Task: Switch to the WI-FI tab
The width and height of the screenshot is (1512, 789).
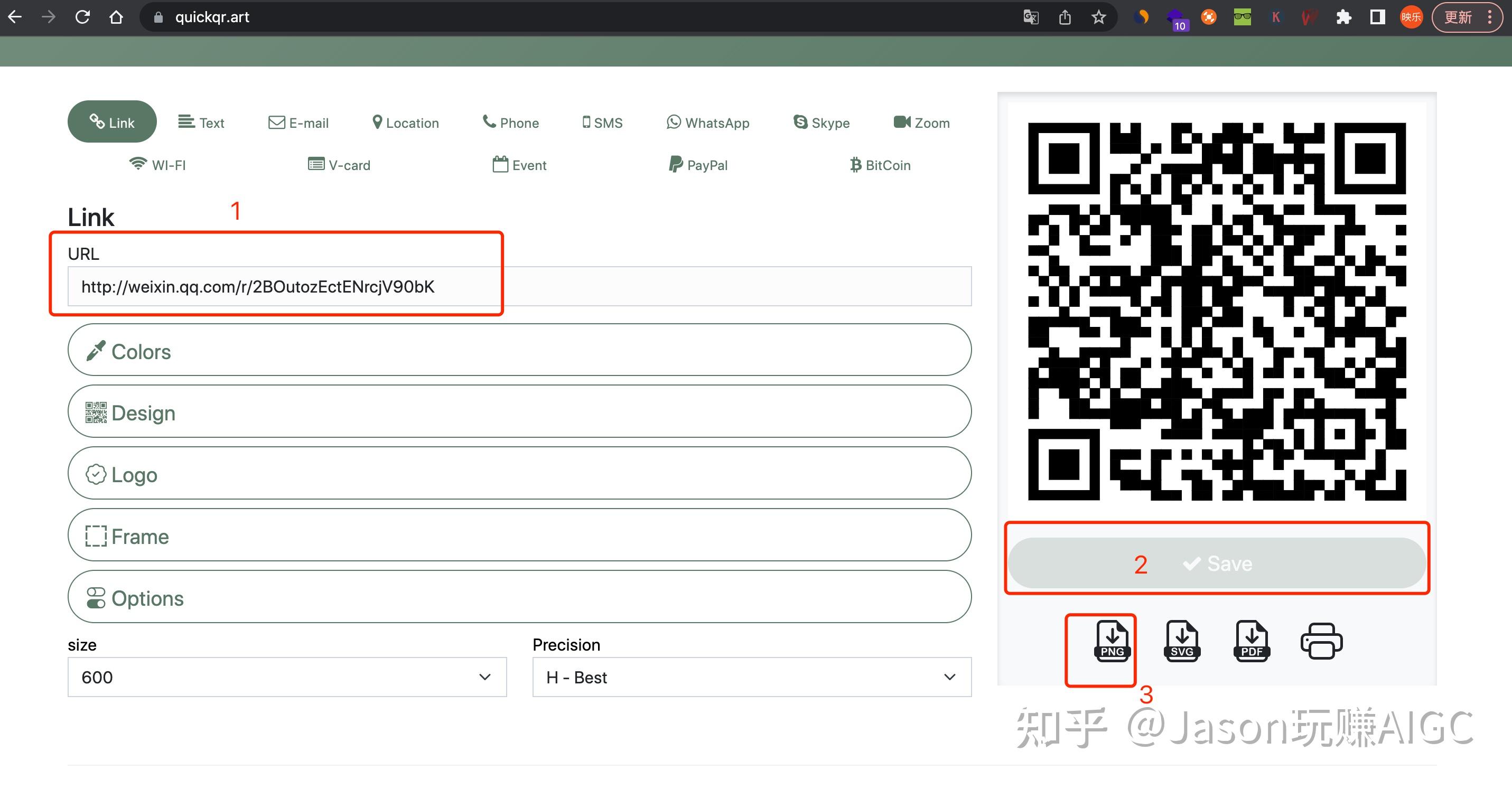Action: pyautogui.click(x=157, y=165)
